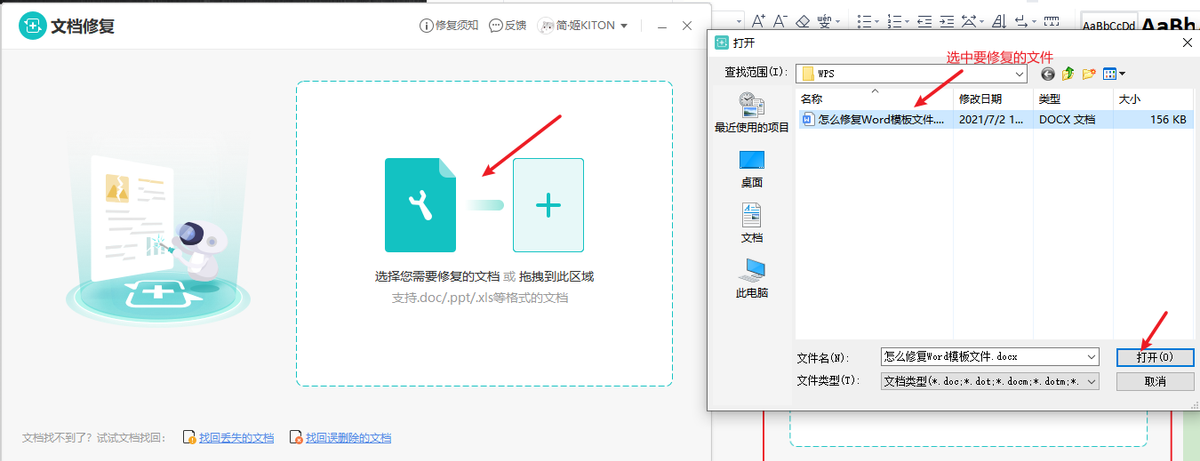This screenshot has height=461, width=1200.
Task: Click the 文档修复 app logo icon
Action: (32, 25)
